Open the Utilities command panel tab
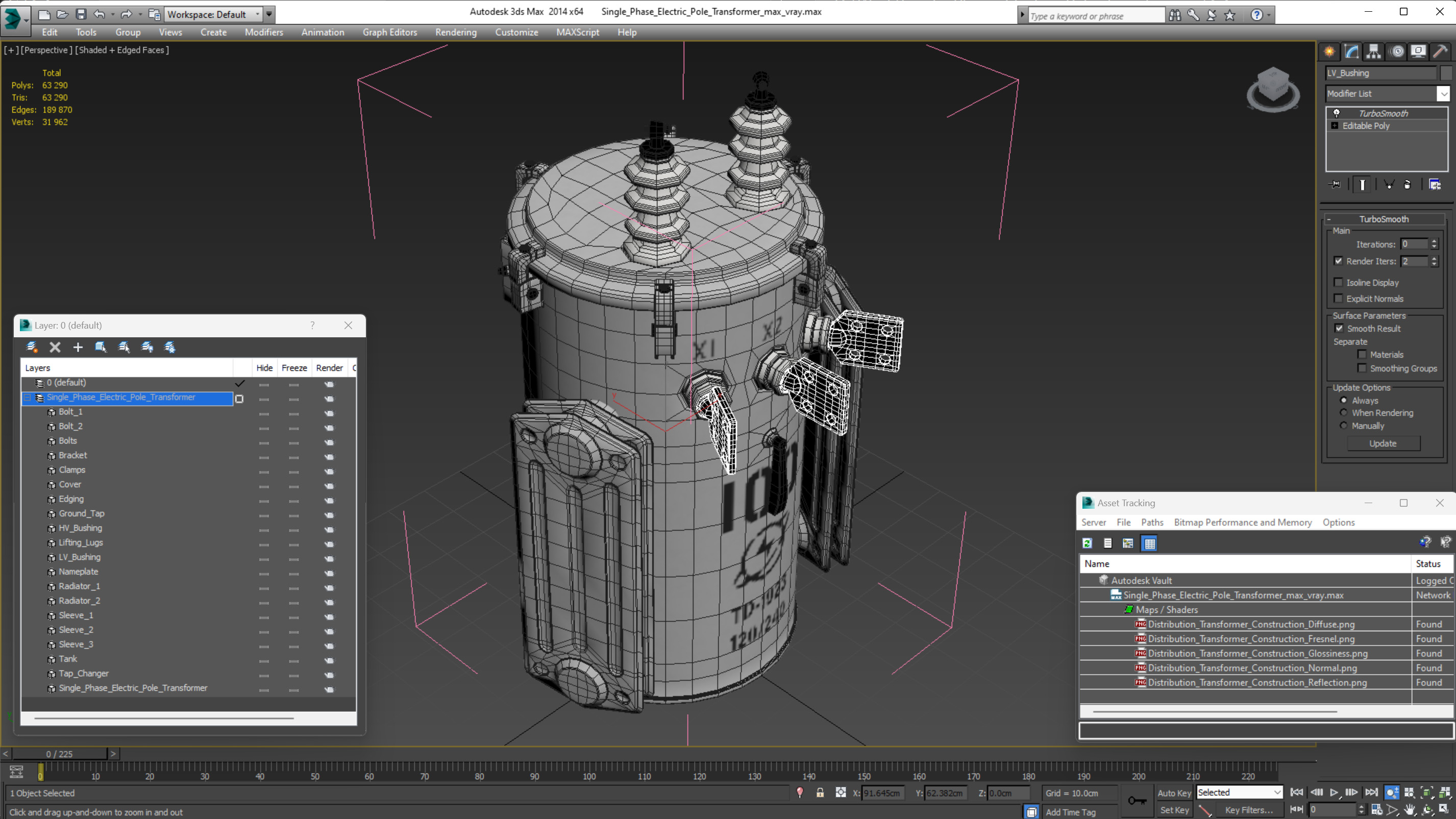 (1440, 52)
